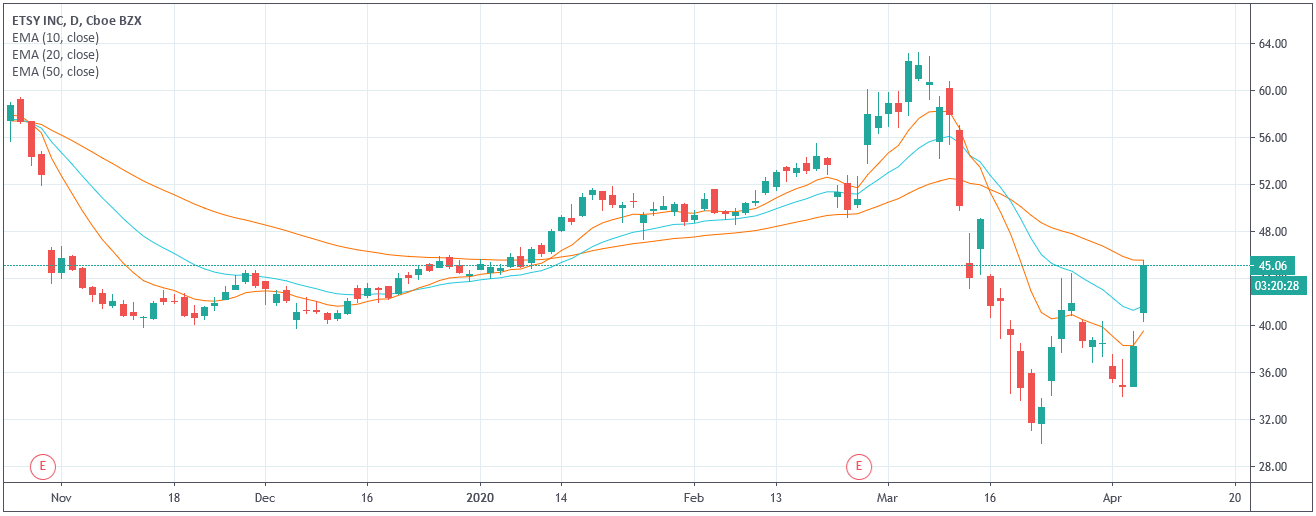Click the 64.00 price axis label
The width and height of the screenshot is (1316, 516).
click(1272, 44)
